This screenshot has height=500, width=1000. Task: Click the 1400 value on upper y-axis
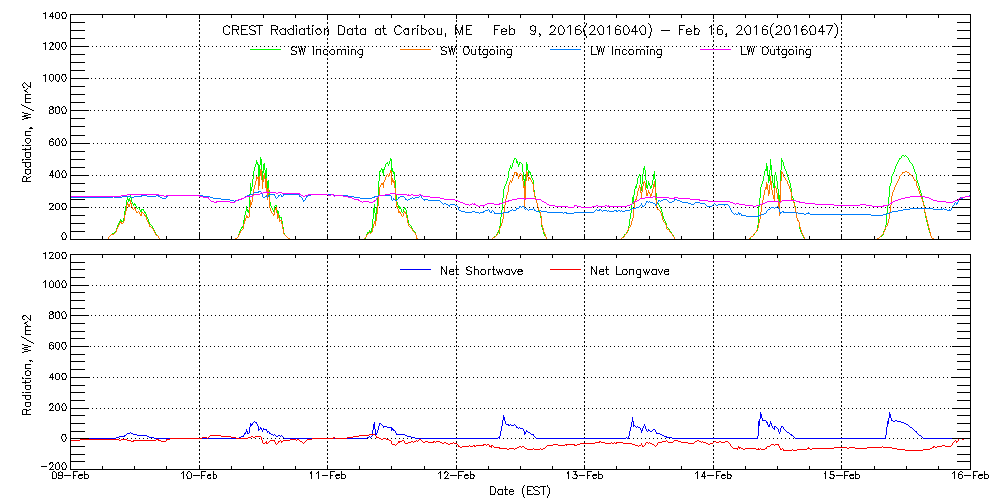[54, 17]
